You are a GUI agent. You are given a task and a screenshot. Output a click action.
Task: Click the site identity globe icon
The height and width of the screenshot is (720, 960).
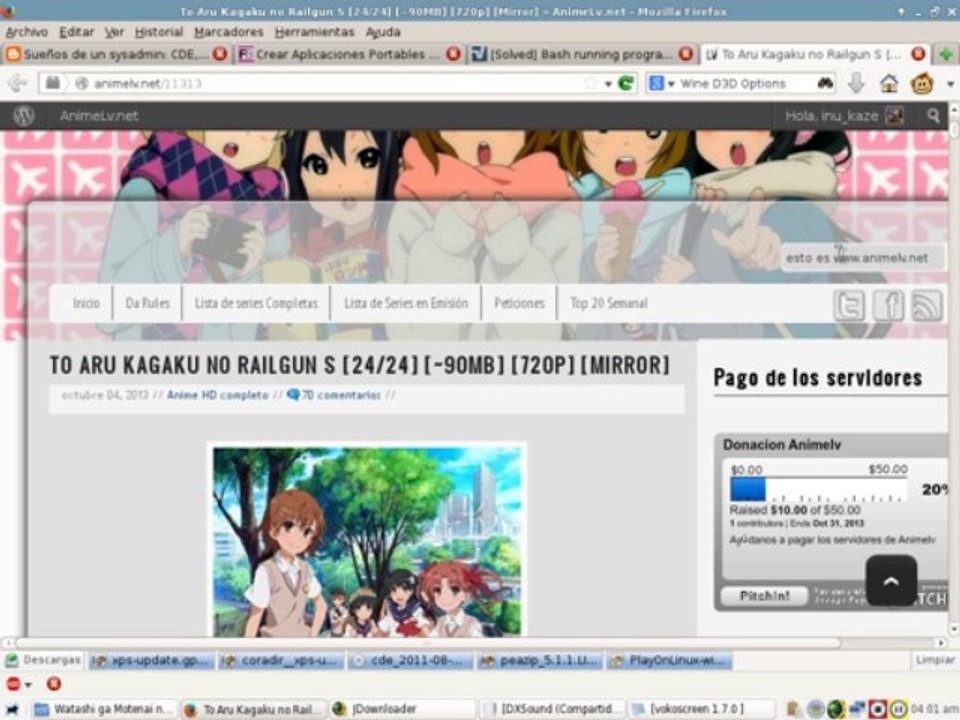pyautogui.click(x=81, y=83)
